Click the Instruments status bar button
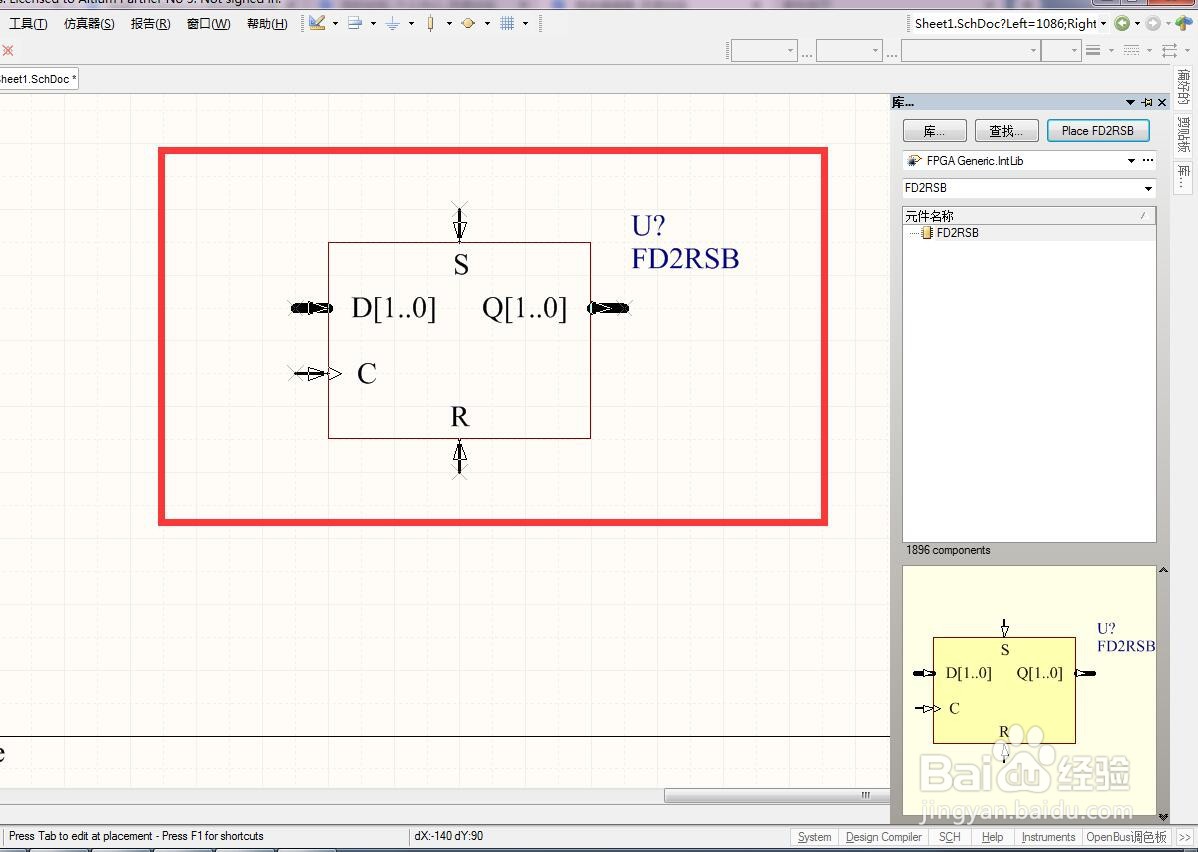The height and width of the screenshot is (852, 1198). coord(1048,837)
